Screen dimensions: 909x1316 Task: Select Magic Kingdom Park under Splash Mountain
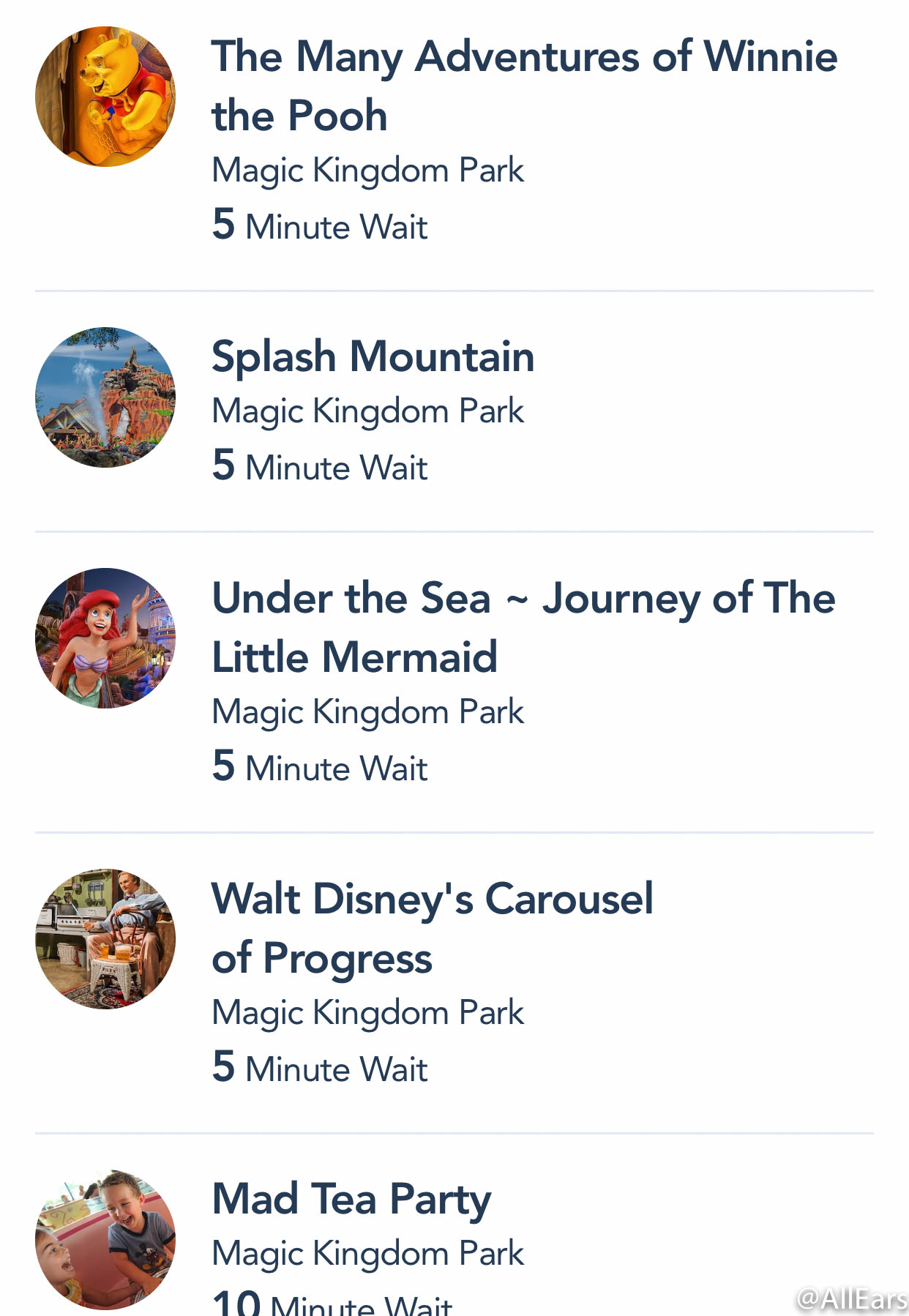coord(368,412)
